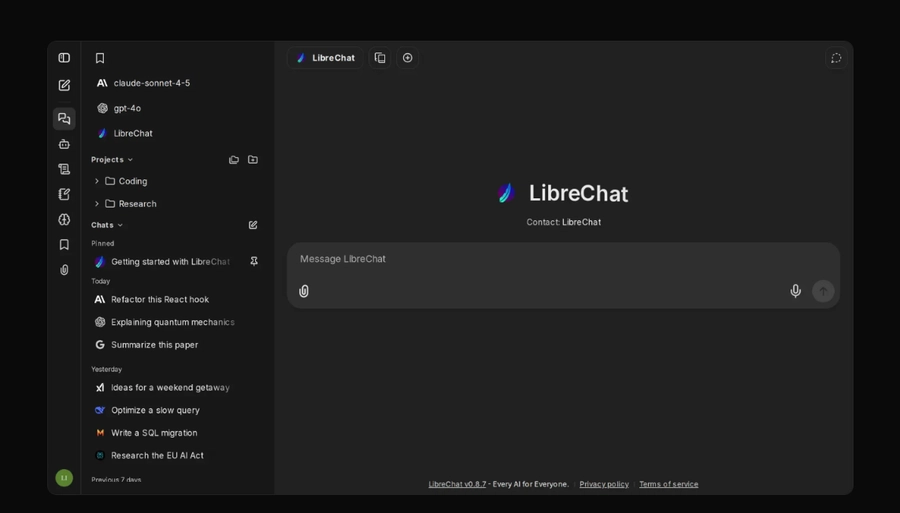Open the Terms of service link
This screenshot has height=513, width=900.
(669, 484)
